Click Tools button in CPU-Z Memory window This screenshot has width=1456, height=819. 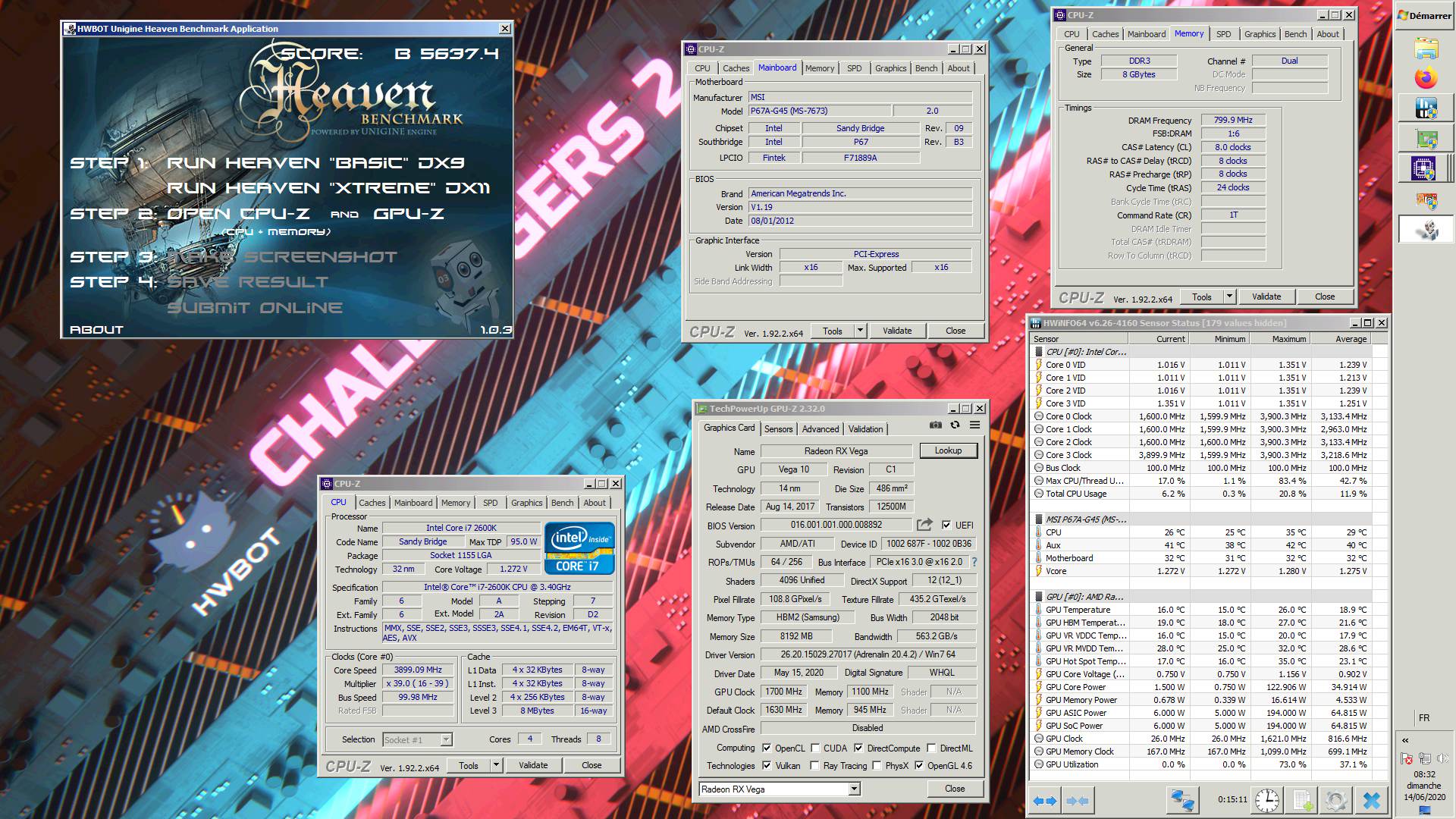coord(1202,297)
